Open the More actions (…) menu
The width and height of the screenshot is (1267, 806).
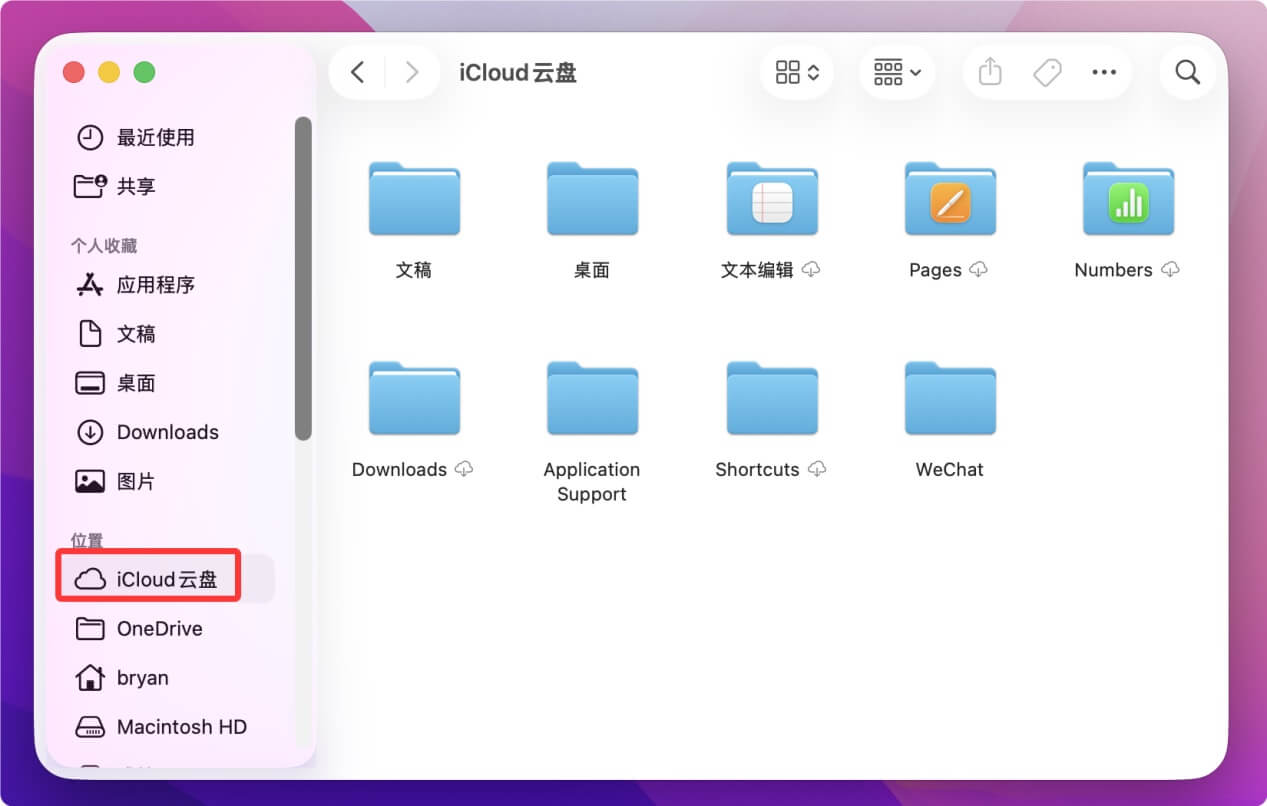(1104, 72)
